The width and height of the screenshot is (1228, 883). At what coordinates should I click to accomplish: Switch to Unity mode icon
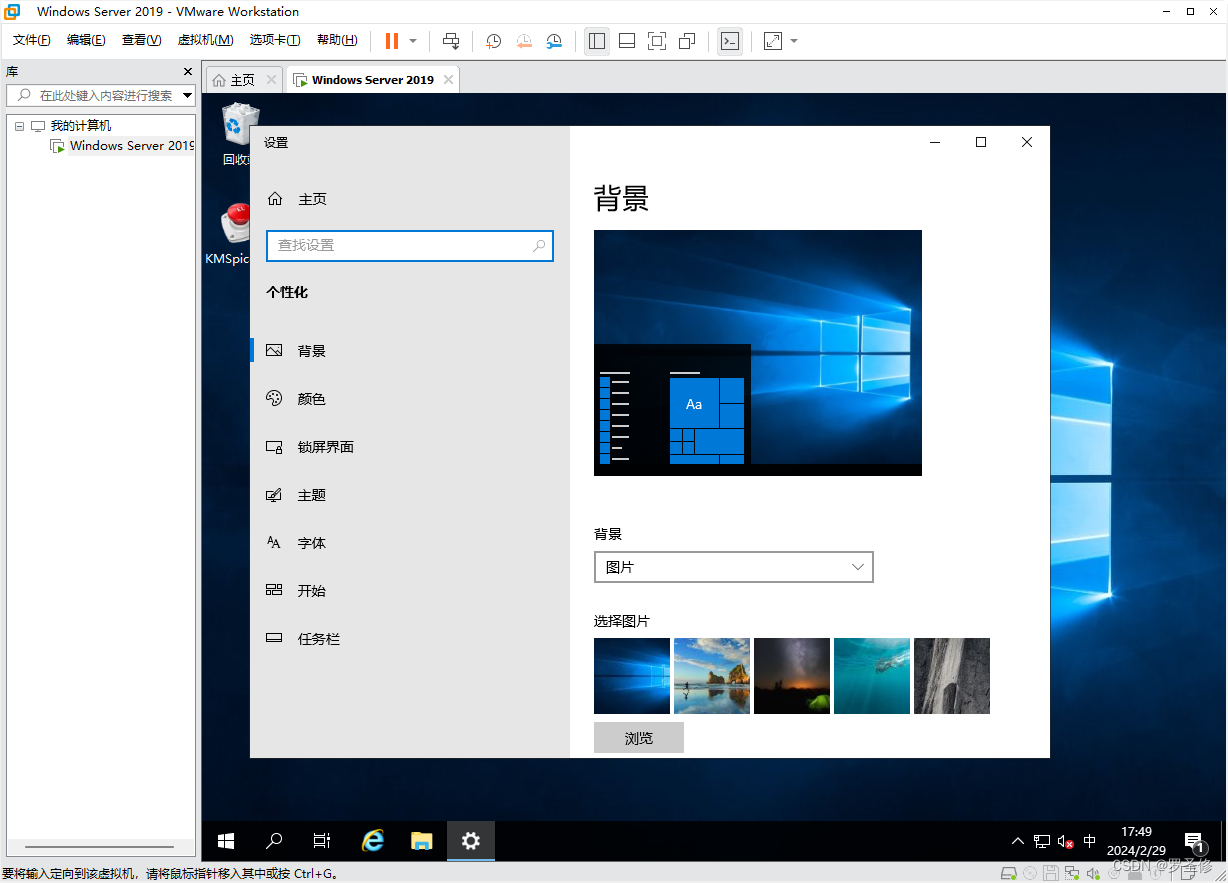687,41
